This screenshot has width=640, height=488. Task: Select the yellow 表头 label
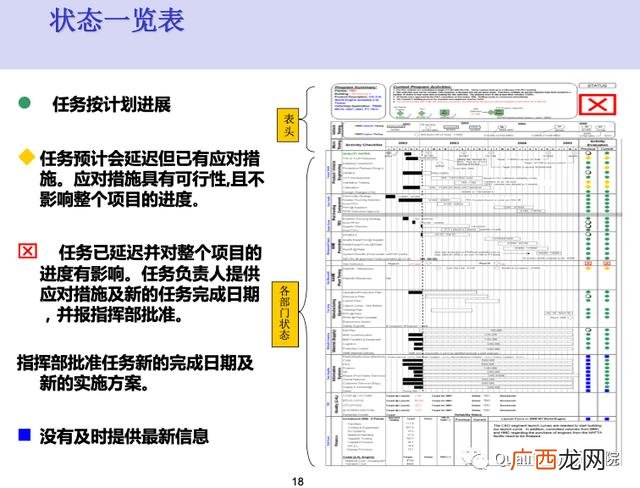click(288, 125)
